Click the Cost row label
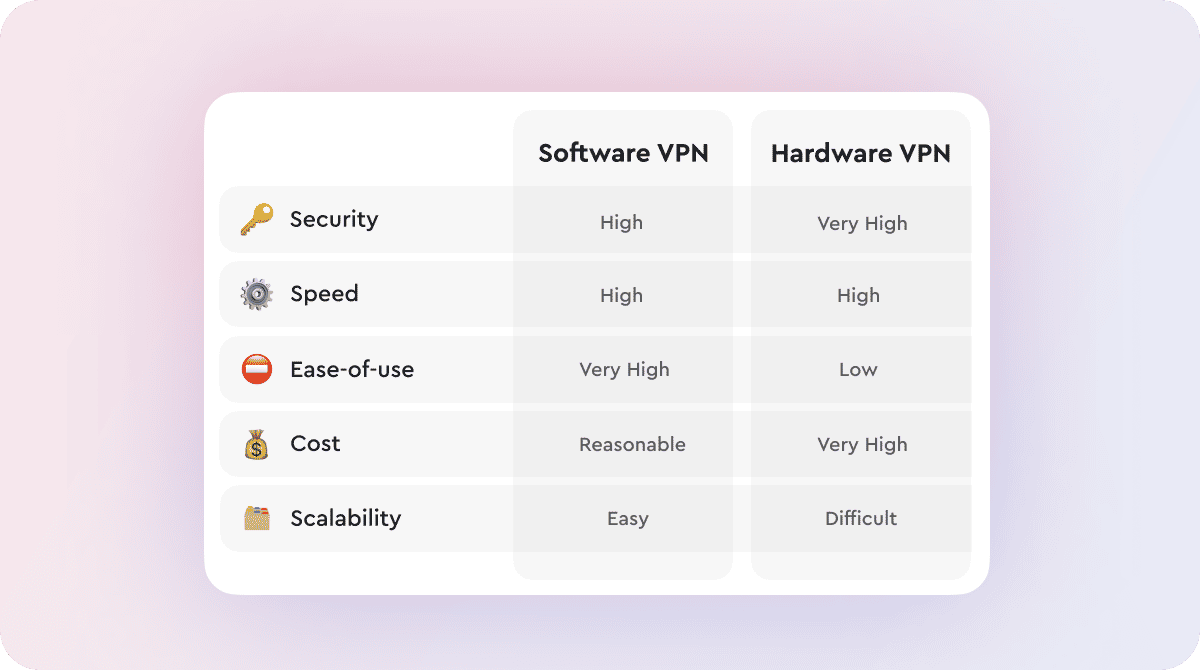 tap(315, 444)
